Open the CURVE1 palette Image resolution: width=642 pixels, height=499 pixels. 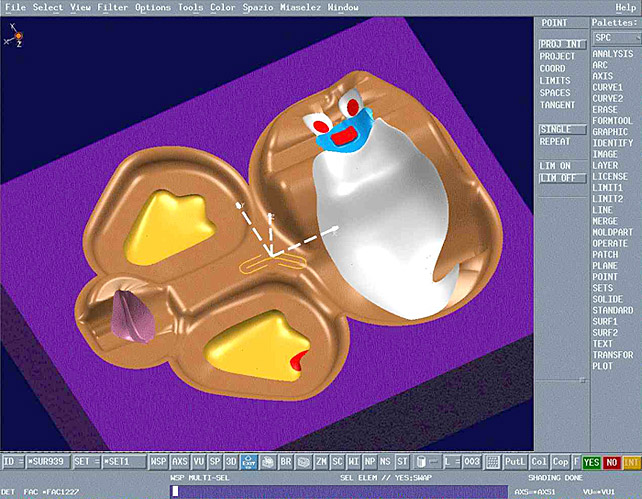click(607, 87)
